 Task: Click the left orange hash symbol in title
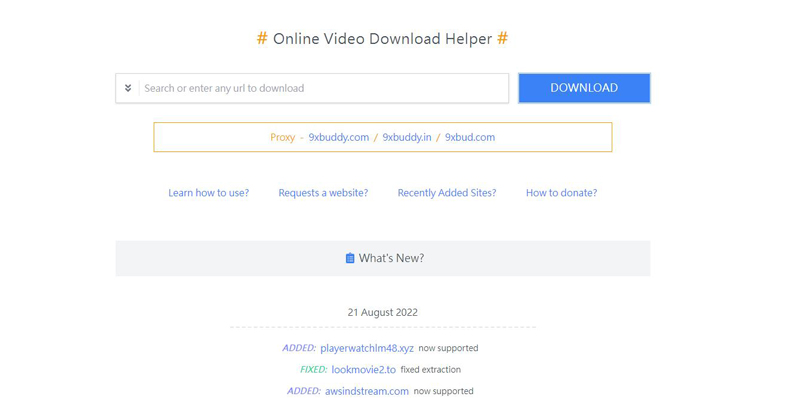click(262, 38)
